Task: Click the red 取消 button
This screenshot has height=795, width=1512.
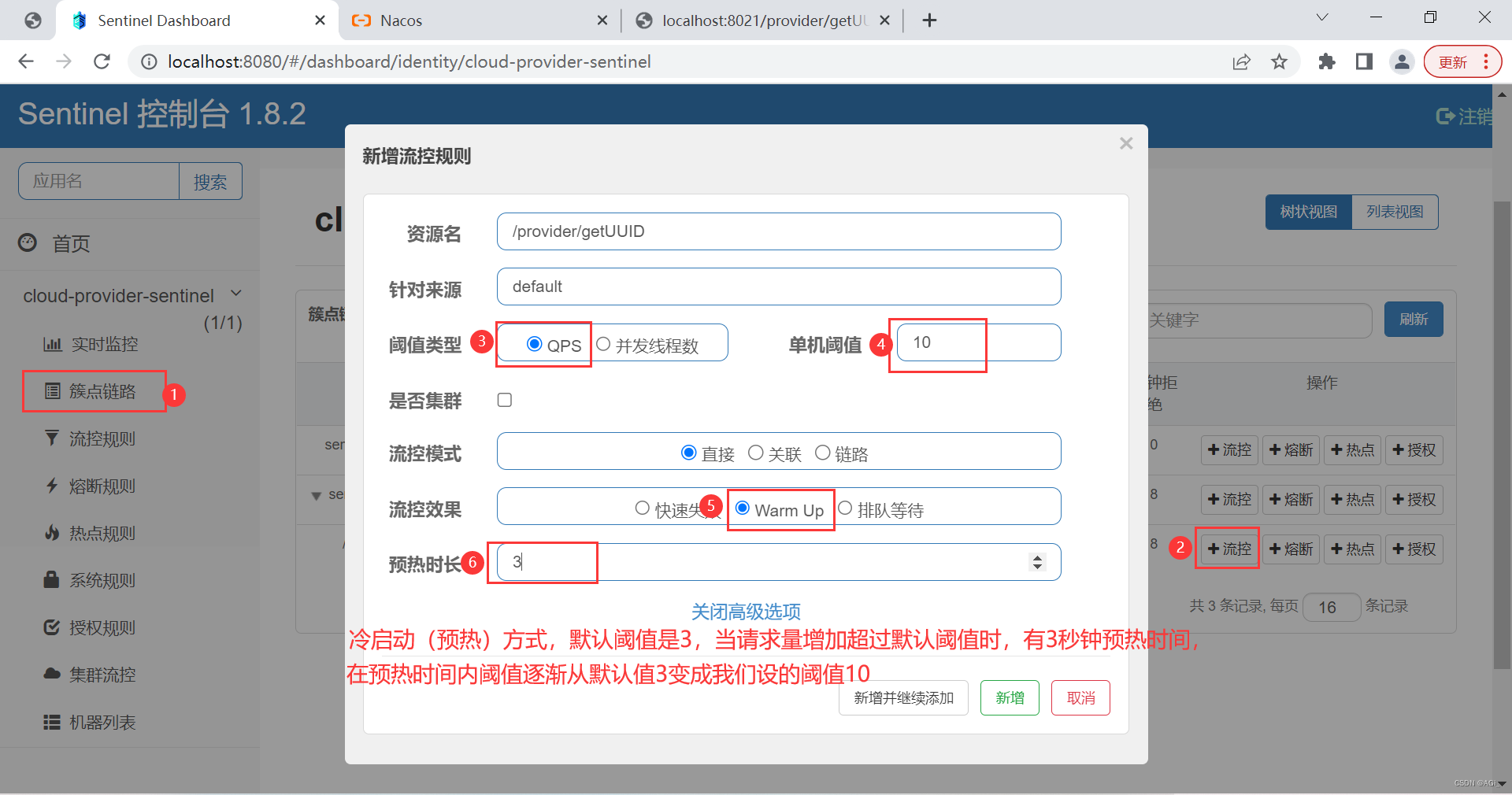Action: pos(1080,698)
